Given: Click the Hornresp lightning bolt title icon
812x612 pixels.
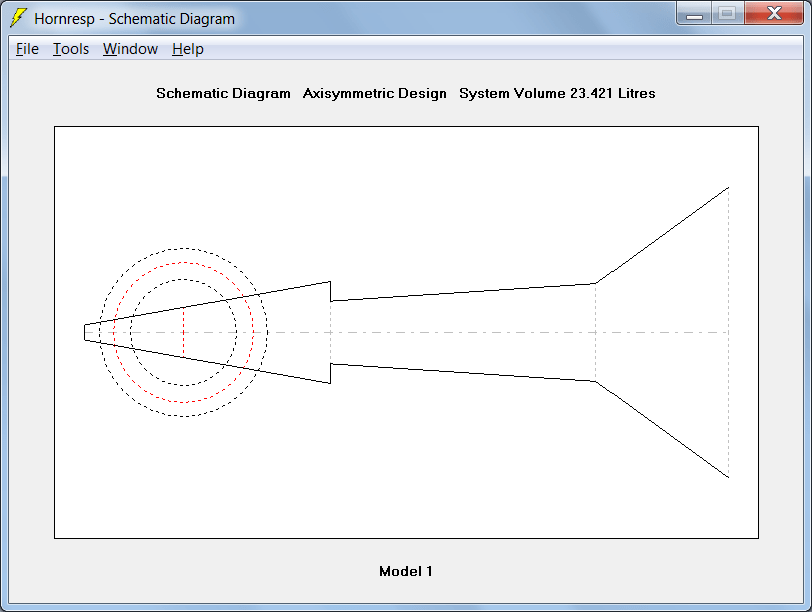Looking at the screenshot, I should [19, 18].
